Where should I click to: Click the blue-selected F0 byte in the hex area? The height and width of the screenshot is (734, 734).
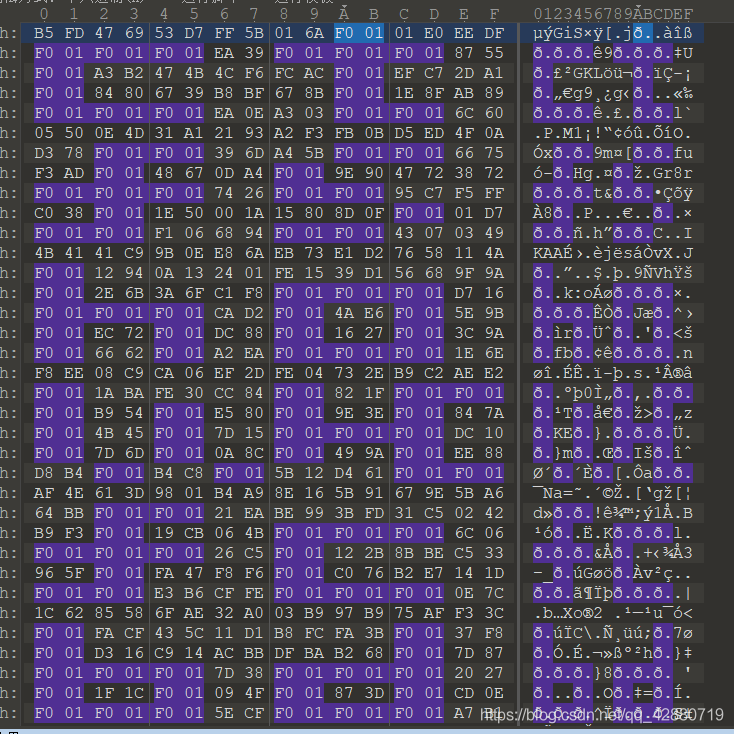[x=344, y=33]
